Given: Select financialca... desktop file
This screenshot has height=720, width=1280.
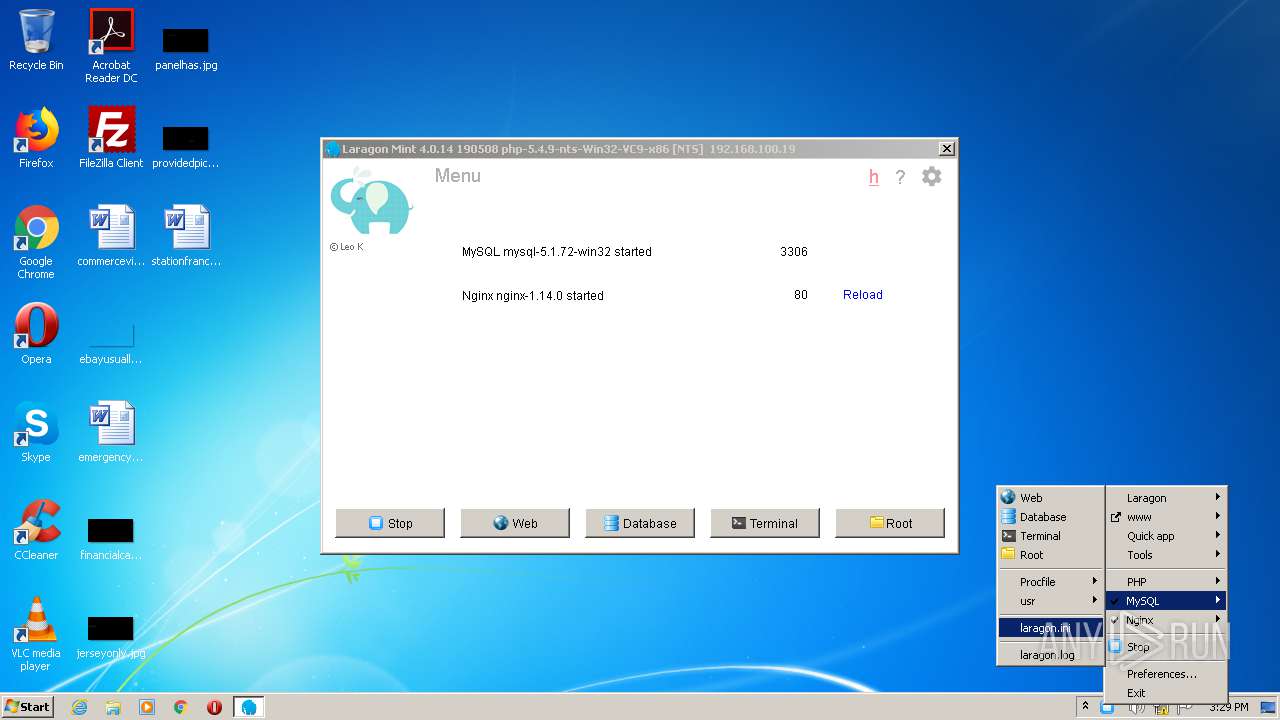Looking at the screenshot, I should [x=111, y=538].
